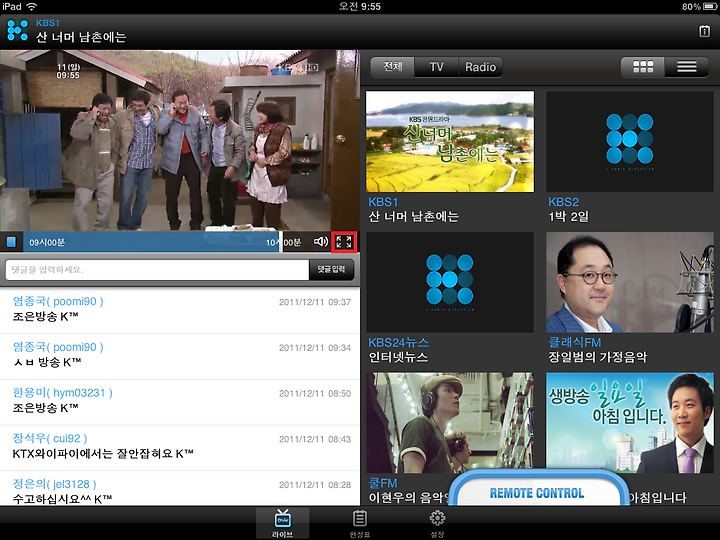Tap the Wi-Fi icon in status bar

(x=32, y=6)
